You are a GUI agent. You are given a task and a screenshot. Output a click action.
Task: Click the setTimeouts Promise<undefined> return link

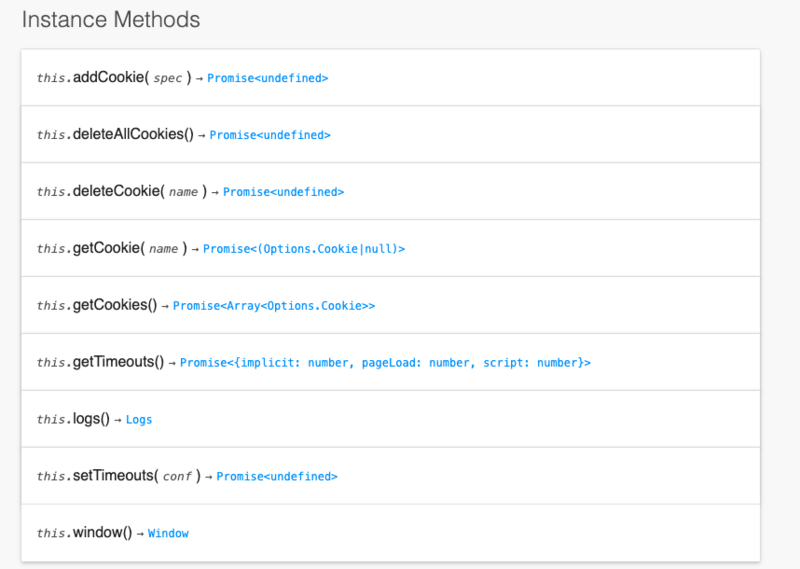pos(277,477)
